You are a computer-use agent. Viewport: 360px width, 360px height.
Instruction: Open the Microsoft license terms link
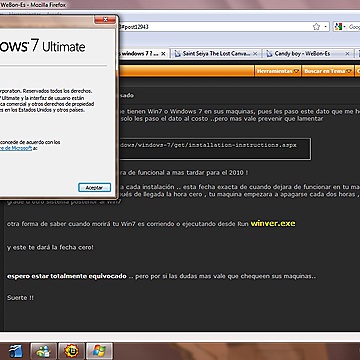tap(16, 148)
